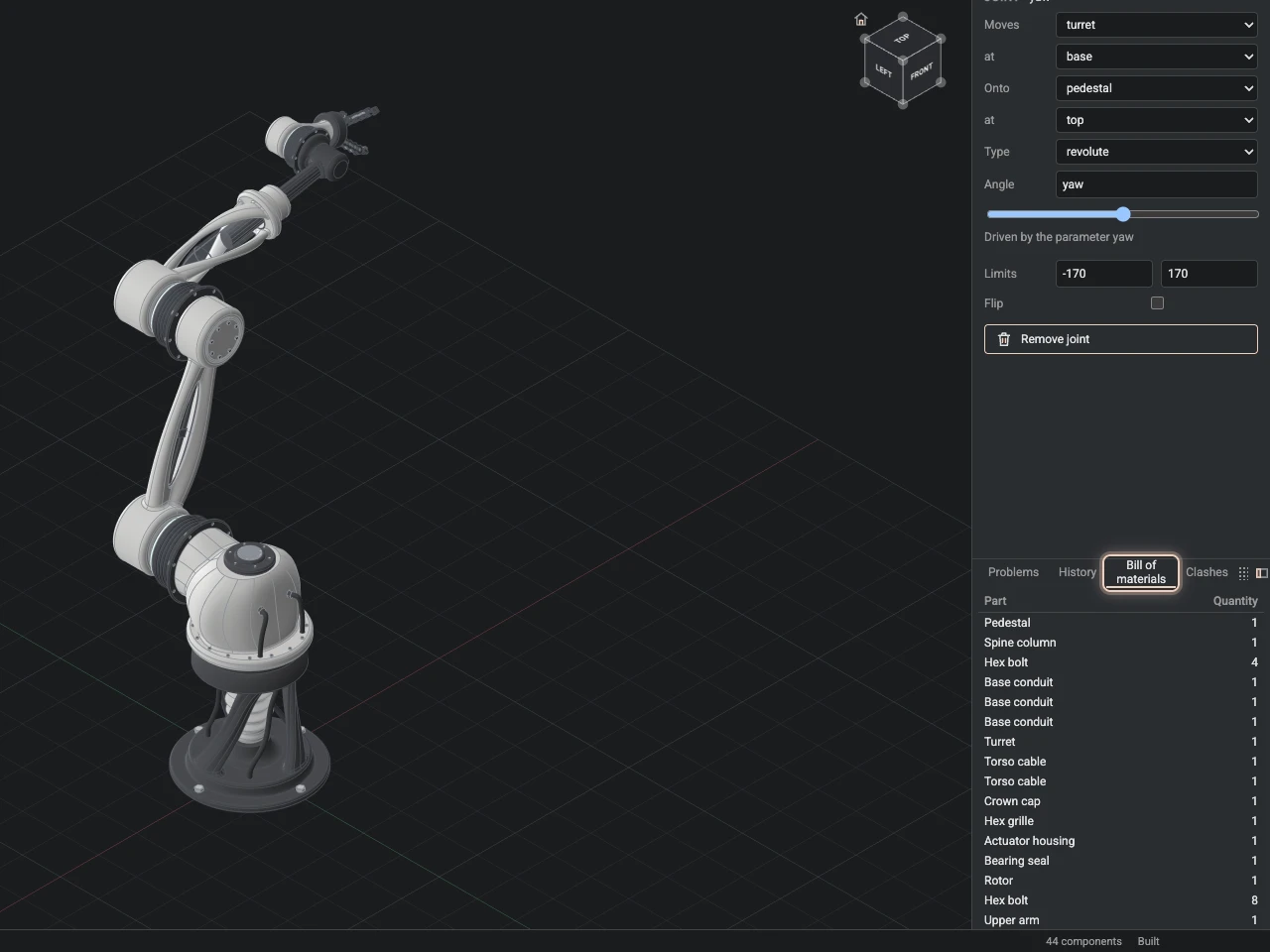This screenshot has height=952, width=1270.
Task: Click the Built status in the status bar
Action: coord(1148,941)
